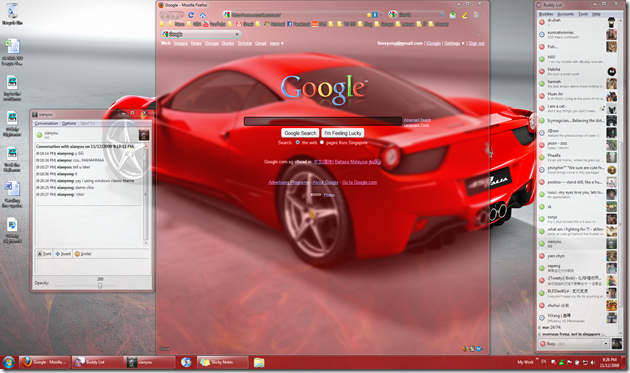The width and height of the screenshot is (630, 373).
Task: Open the Gmail bookmark in bookmarks toolbar
Action: 245,24
